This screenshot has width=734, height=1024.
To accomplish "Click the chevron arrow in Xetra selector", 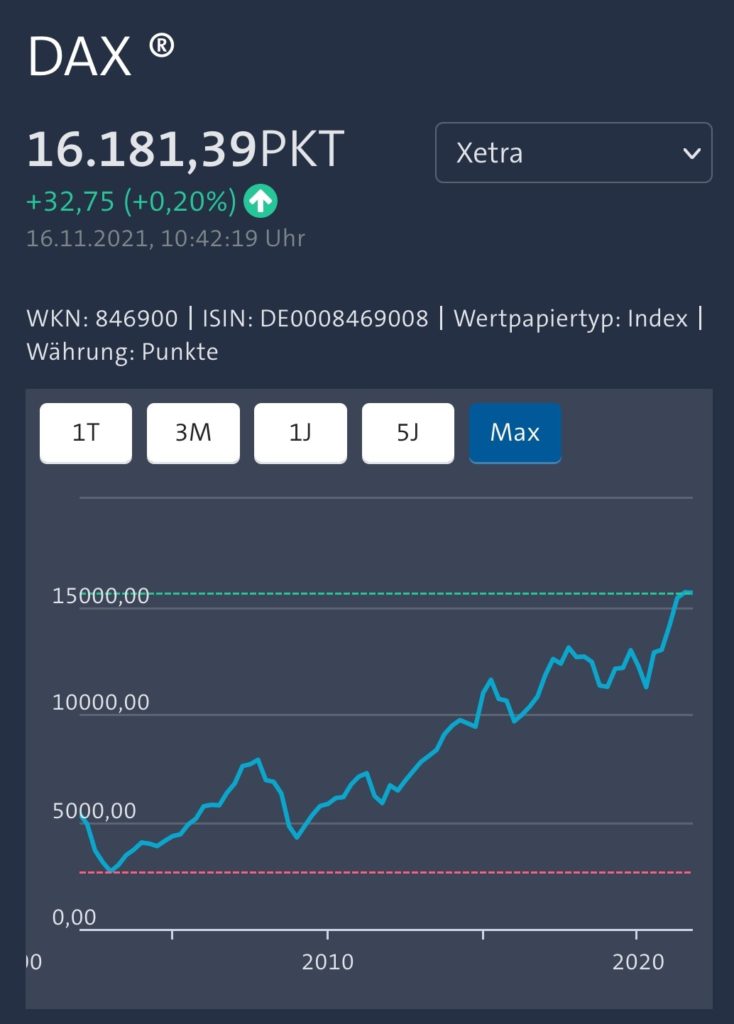I will (x=692, y=153).
